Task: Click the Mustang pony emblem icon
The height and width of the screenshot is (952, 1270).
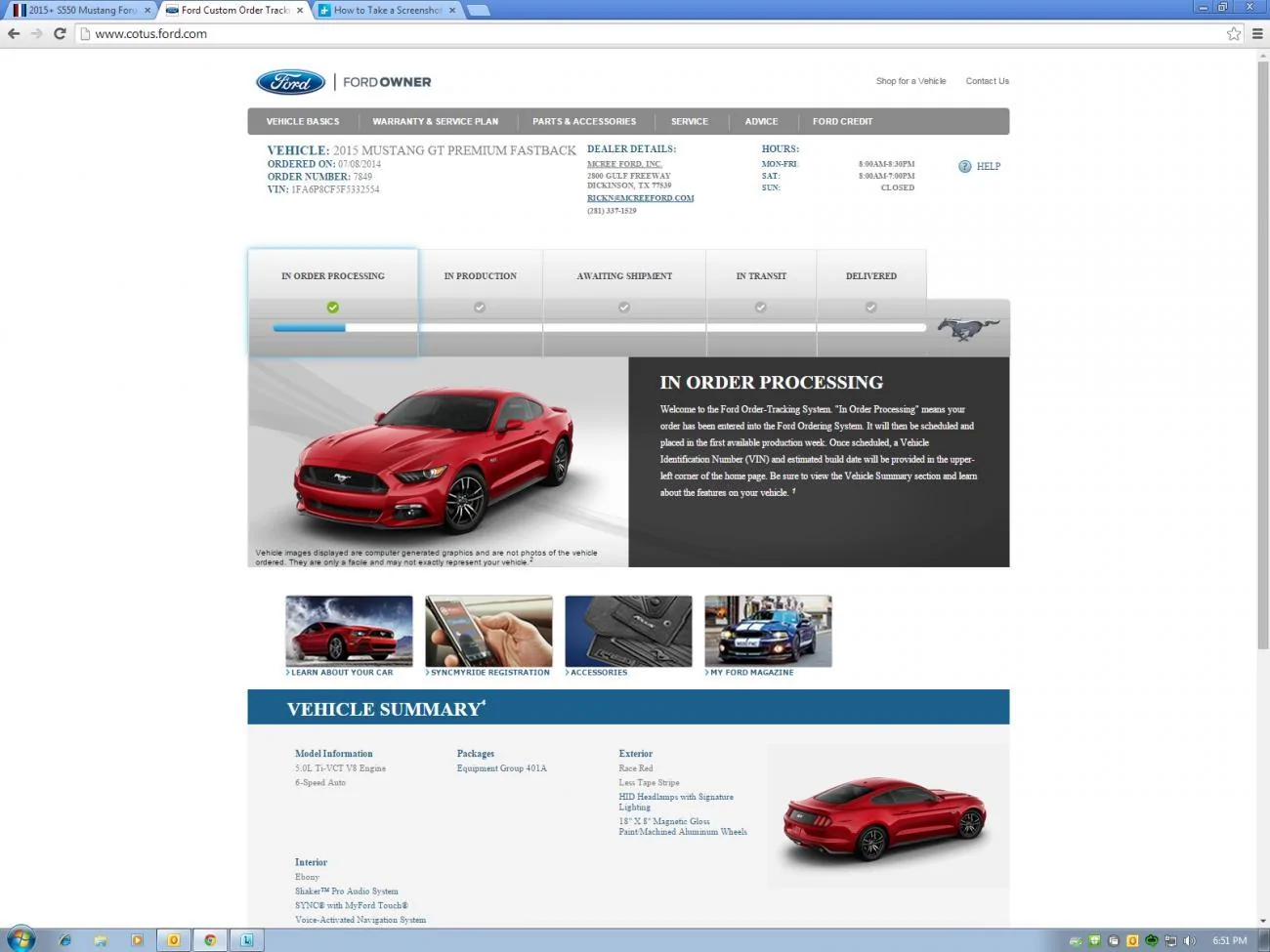Action: 968,328
